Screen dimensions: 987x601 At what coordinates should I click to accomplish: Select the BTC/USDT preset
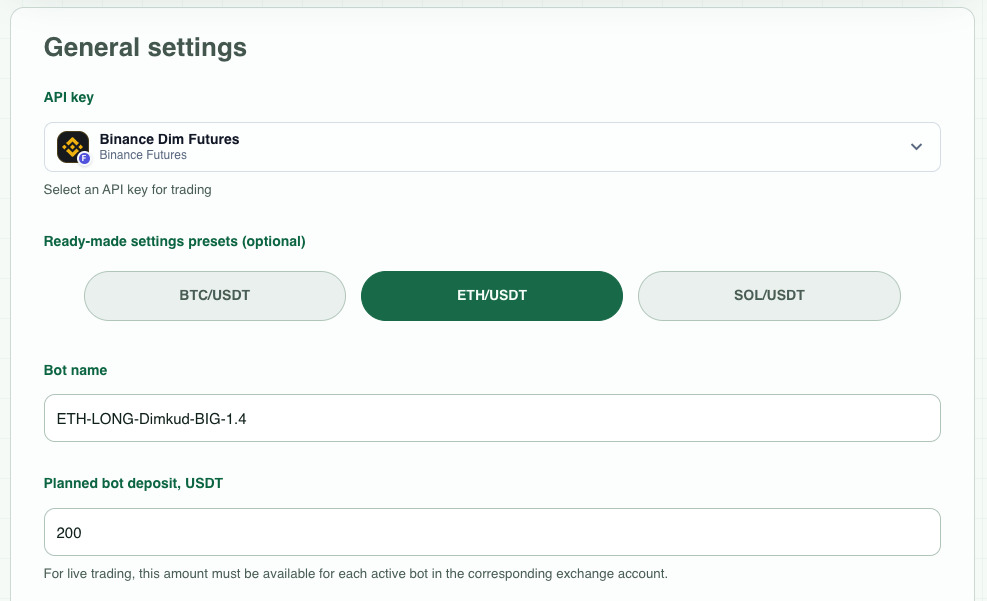click(215, 296)
